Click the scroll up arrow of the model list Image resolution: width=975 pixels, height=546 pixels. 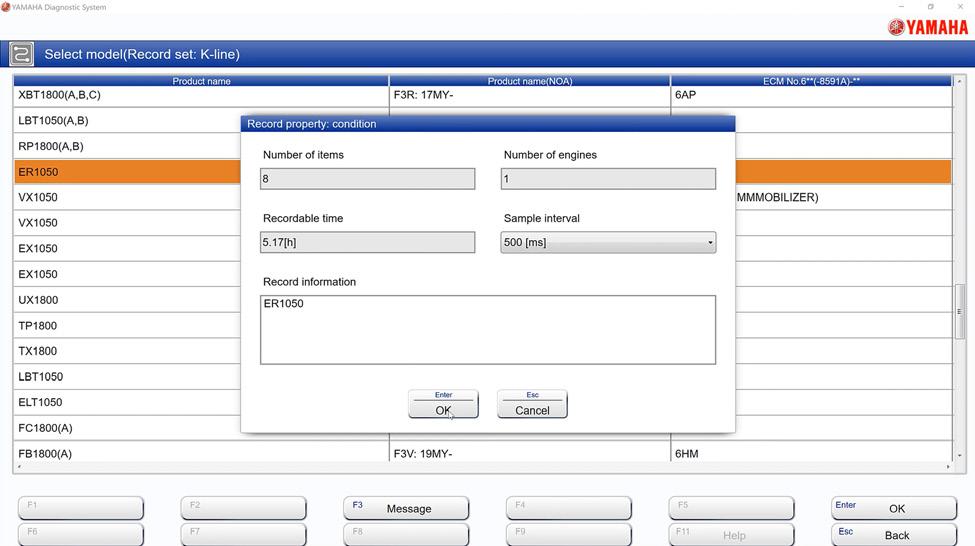coord(959,81)
